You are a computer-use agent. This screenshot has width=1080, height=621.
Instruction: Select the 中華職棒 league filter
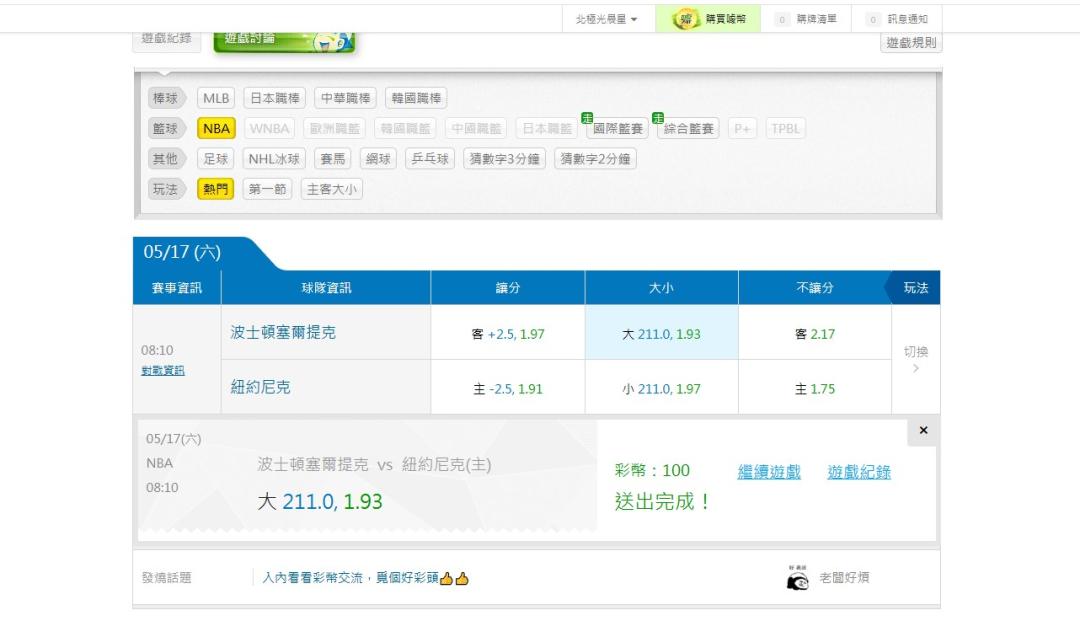click(346, 98)
